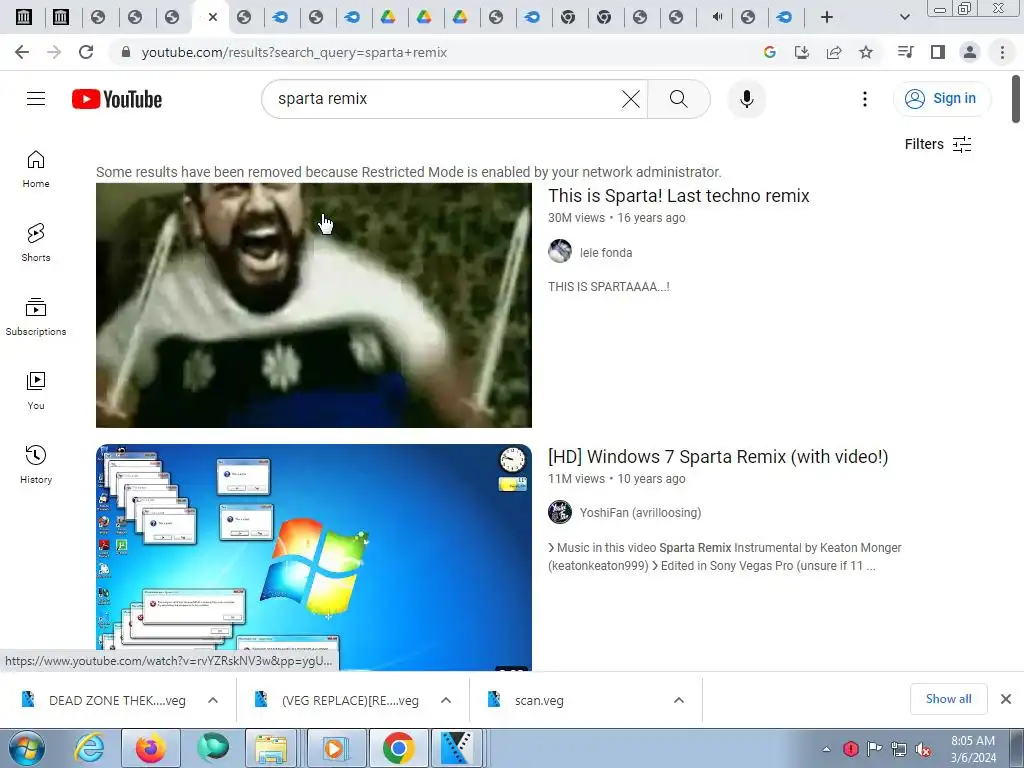Open Windows Explorer folder on taskbar
Viewport: 1024px width, 768px height.
(x=270, y=748)
